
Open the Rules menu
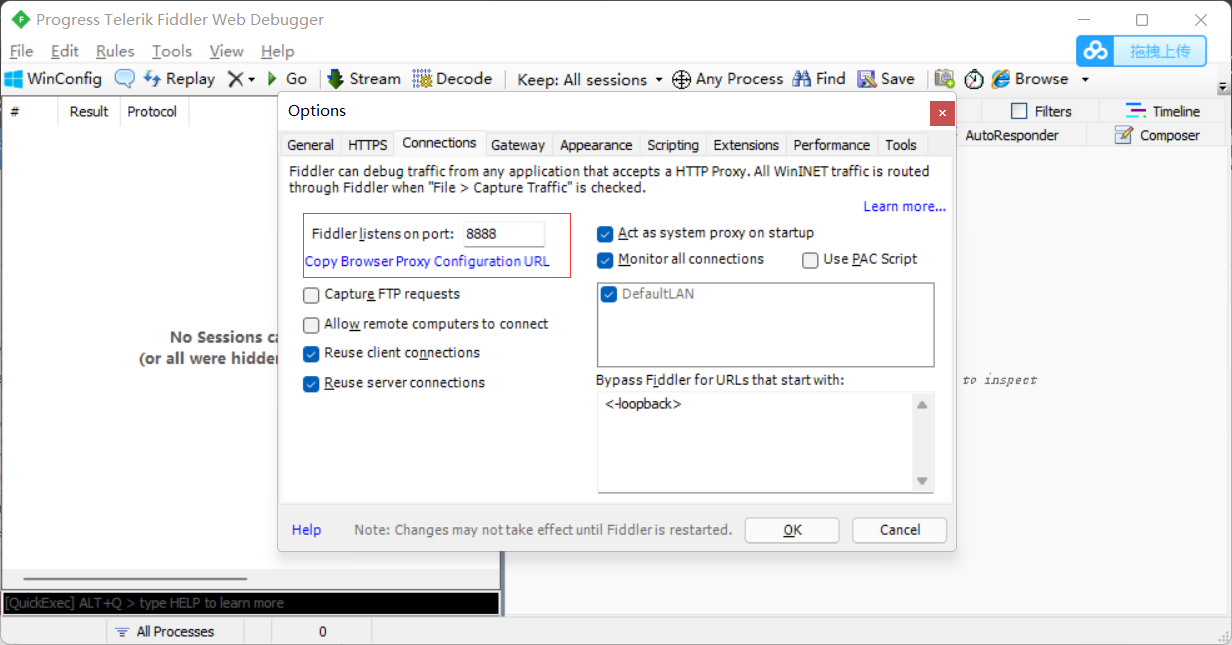(115, 51)
